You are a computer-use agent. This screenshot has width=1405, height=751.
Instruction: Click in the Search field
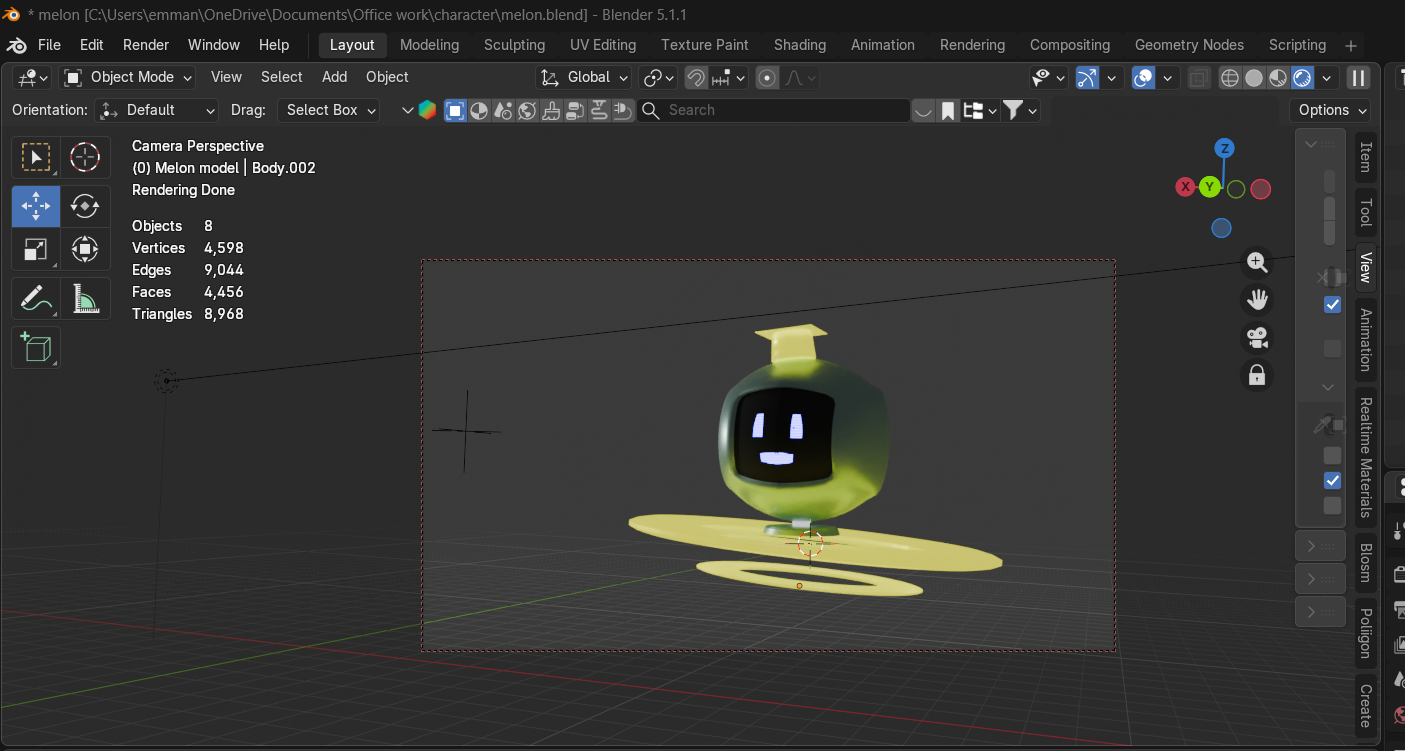[x=774, y=110]
